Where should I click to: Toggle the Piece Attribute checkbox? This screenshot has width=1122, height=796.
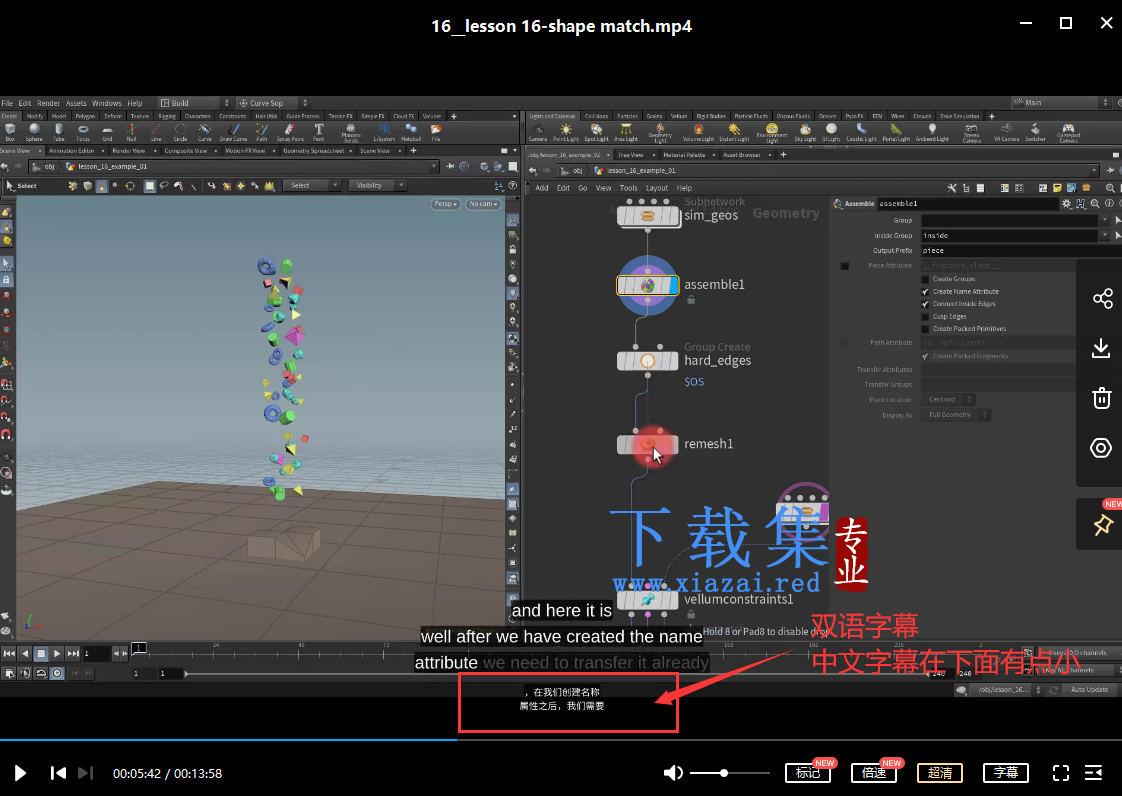point(844,266)
